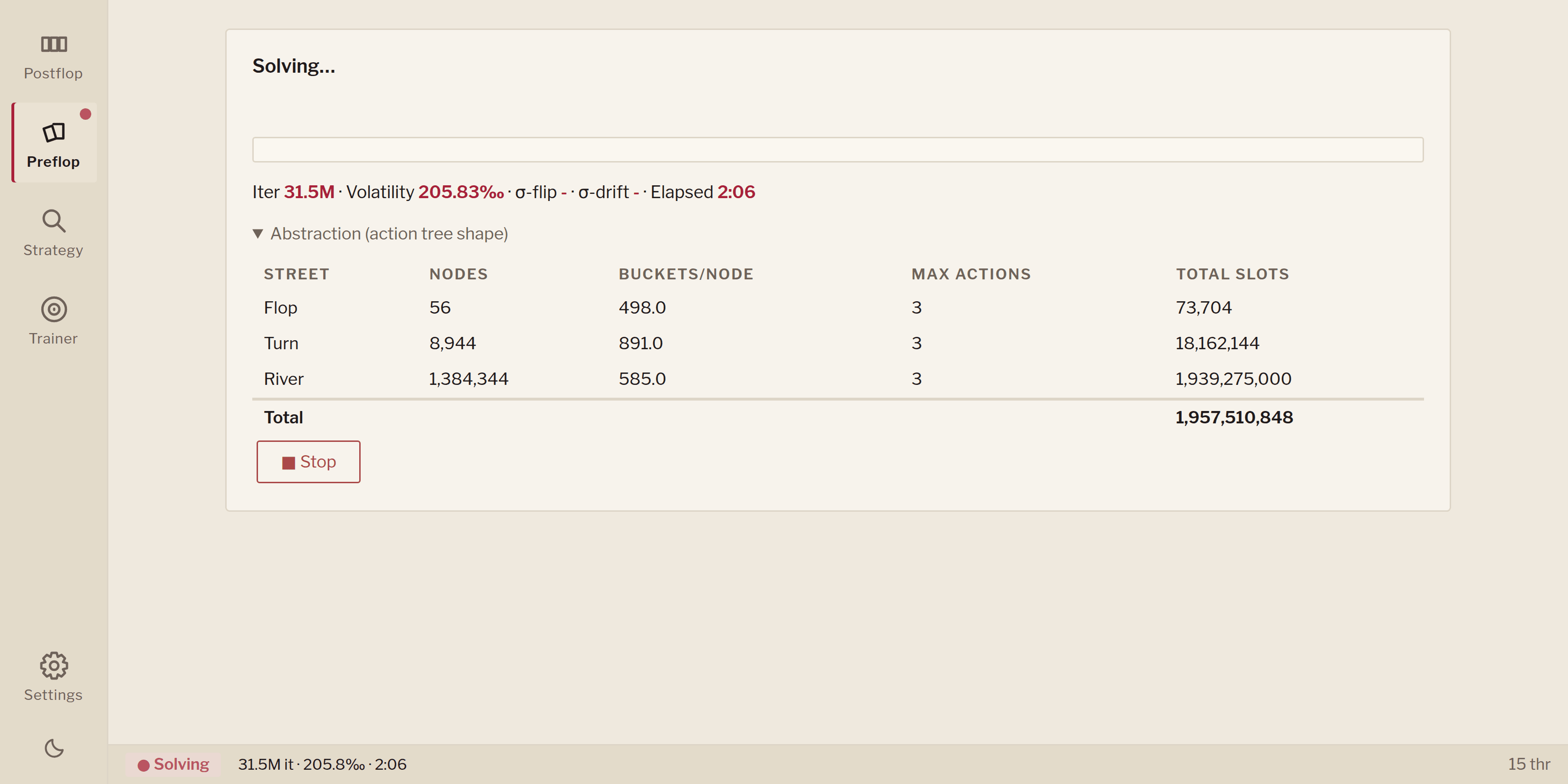1568x784 pixels.
Task: Click the Trainer sidebar label
Action: click(53, 338)
